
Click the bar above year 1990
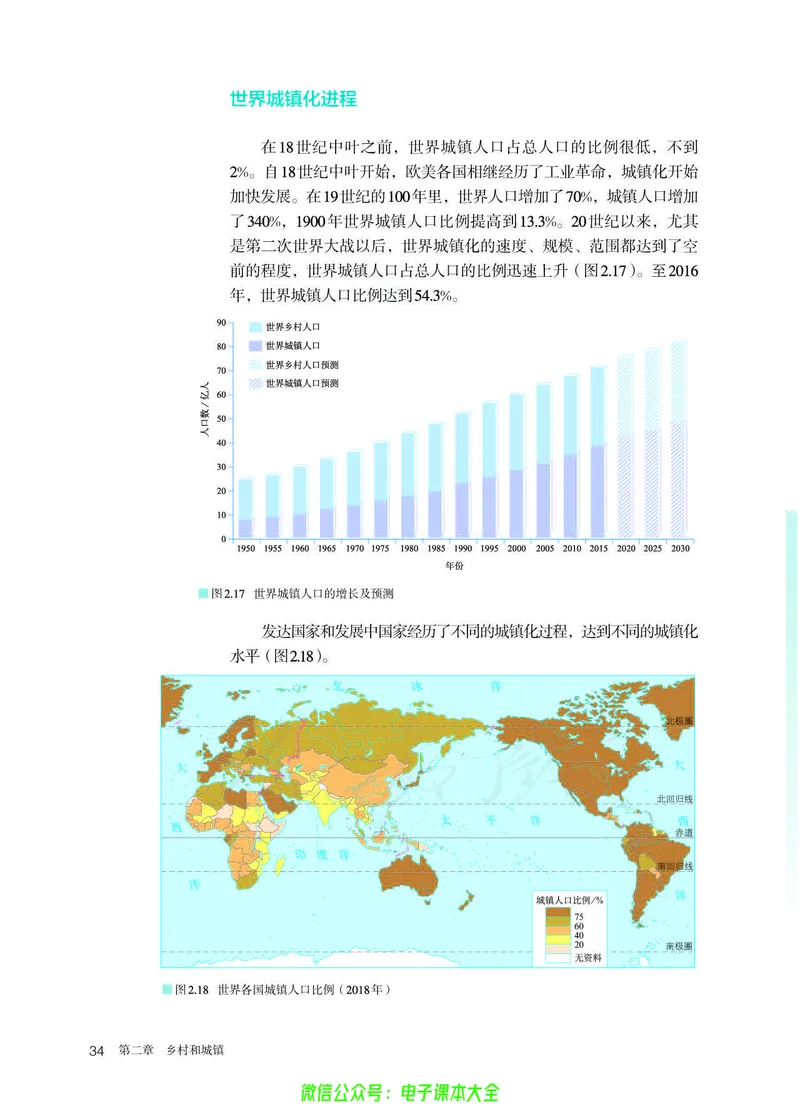463,476
